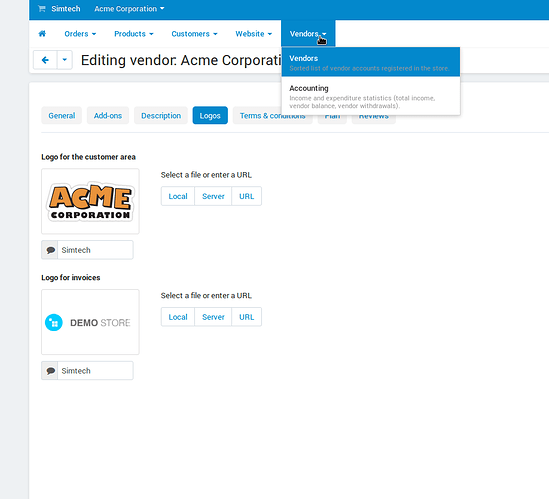Expand the Acme Corporation vendor selector

click(x=129, y=9)
